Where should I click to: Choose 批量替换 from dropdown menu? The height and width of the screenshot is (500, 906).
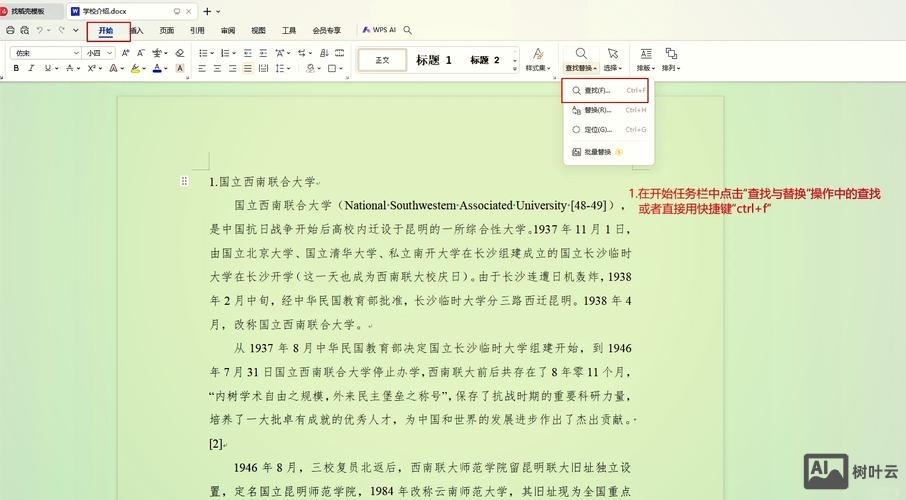[608, 152]
